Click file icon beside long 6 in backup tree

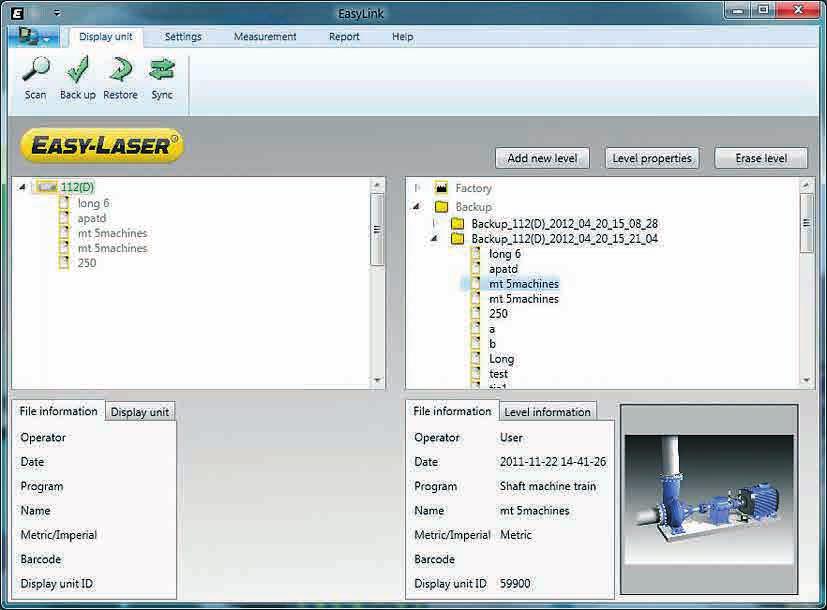click(476, 254)
